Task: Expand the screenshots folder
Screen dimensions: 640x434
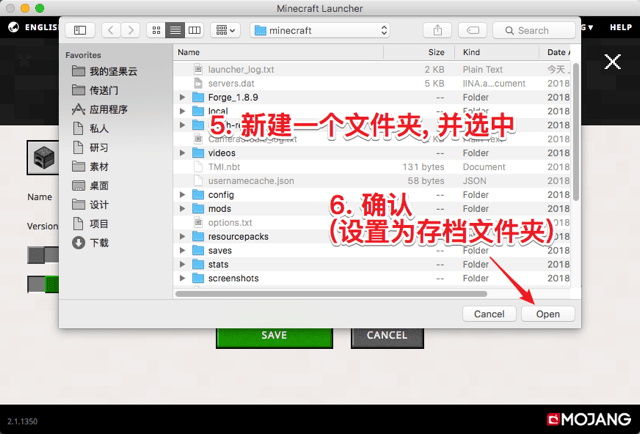Action: click(182, 278)
